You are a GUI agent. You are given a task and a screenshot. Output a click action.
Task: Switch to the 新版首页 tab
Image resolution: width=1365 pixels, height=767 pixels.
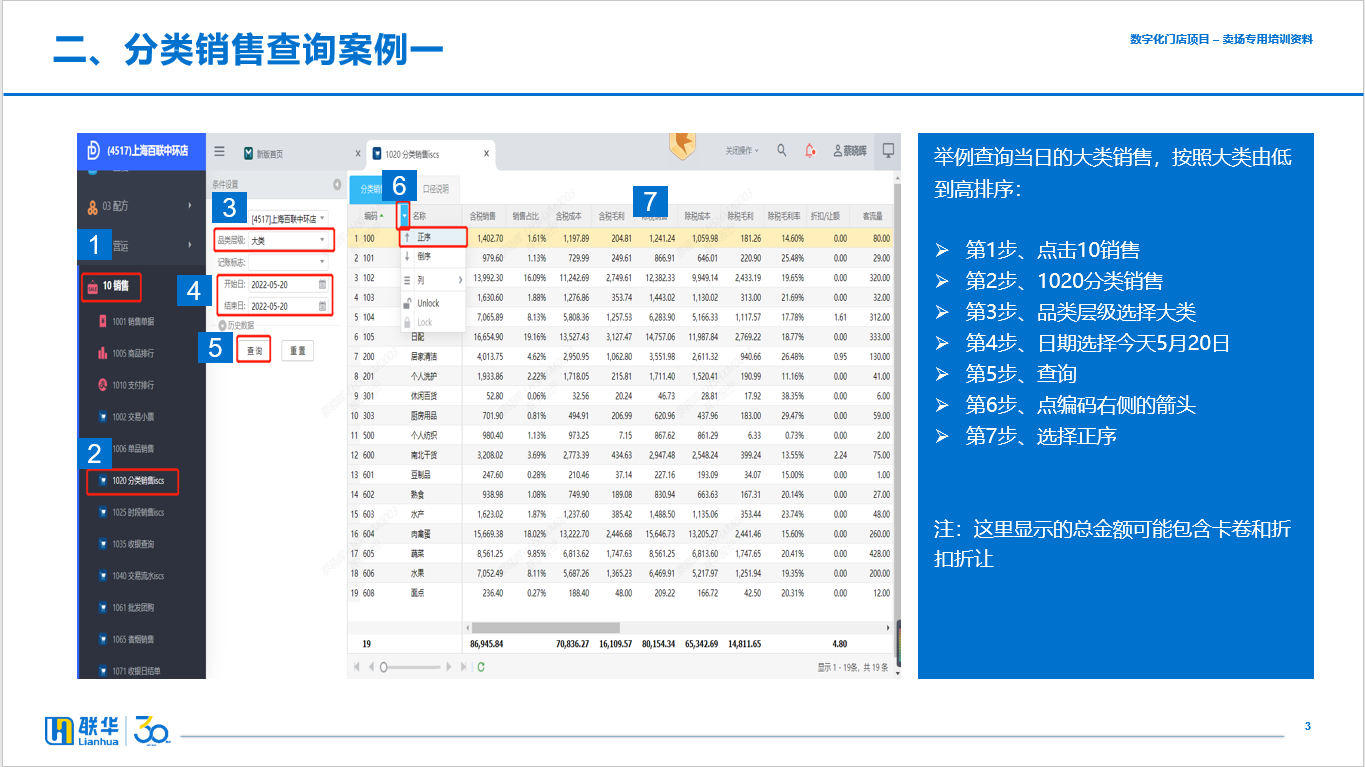(x=271, y=154)
